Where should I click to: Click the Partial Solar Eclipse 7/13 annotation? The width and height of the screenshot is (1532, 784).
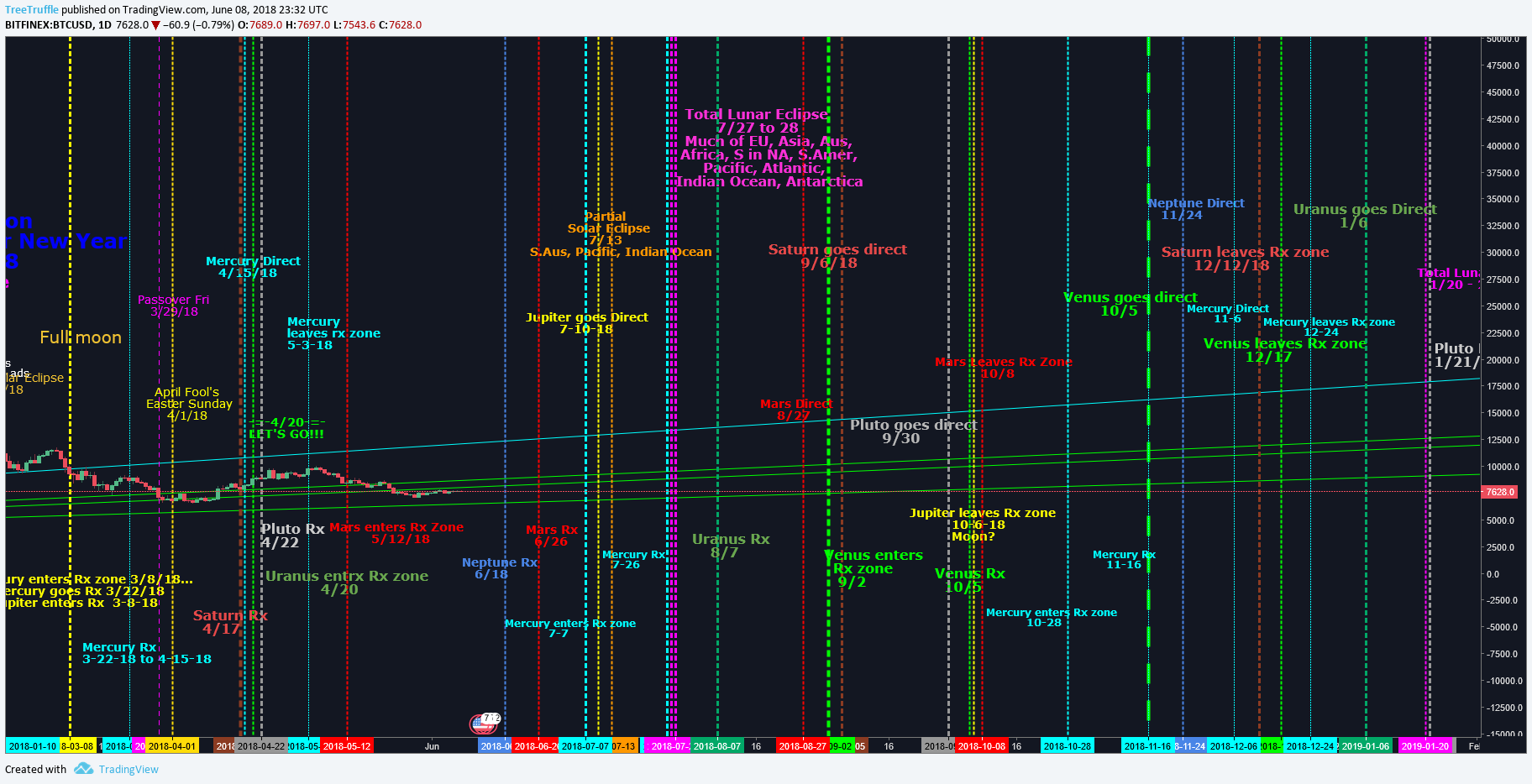pyautogui.click(x=621, y=234)
